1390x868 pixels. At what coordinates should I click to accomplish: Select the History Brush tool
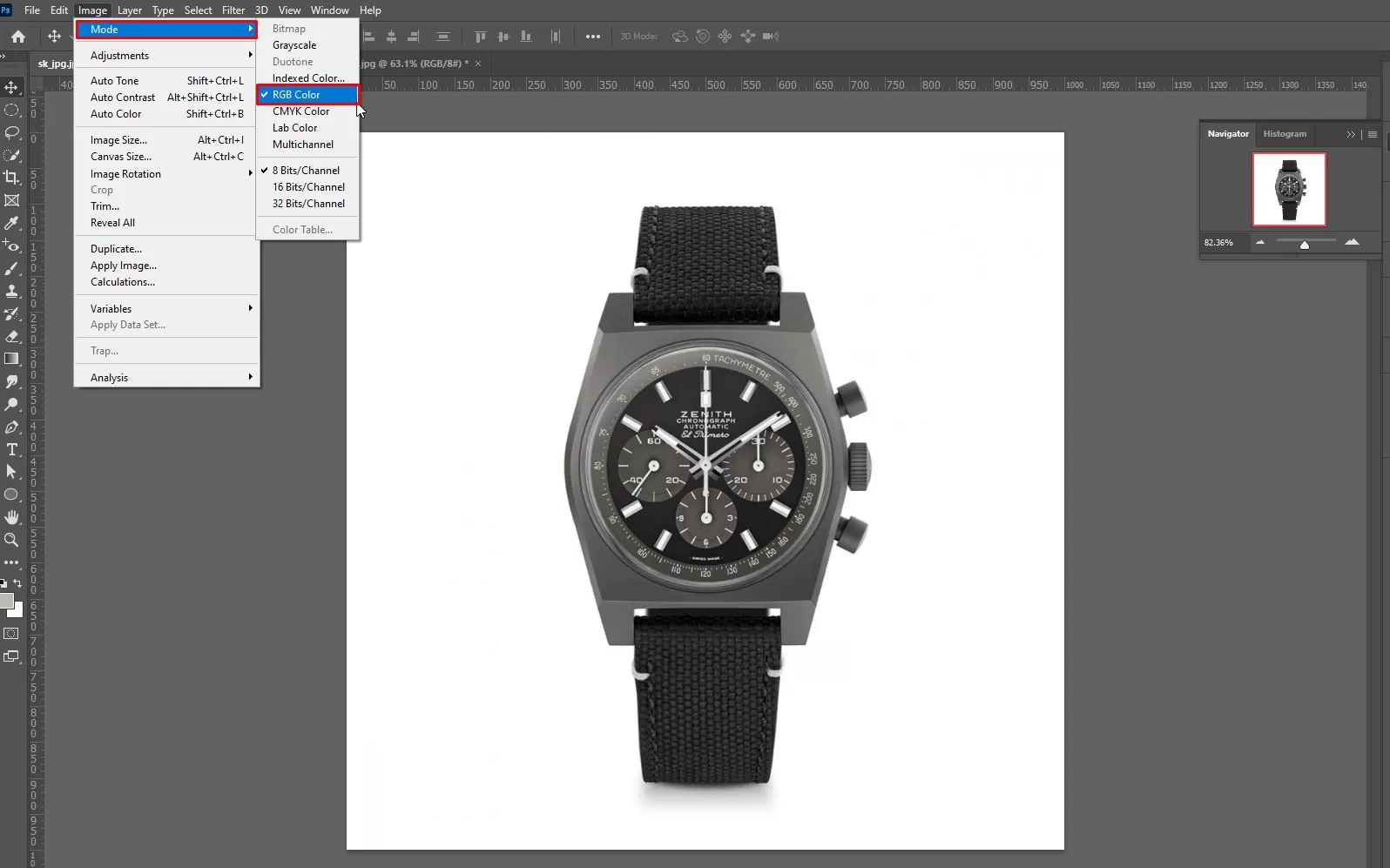tap(11, 313)
